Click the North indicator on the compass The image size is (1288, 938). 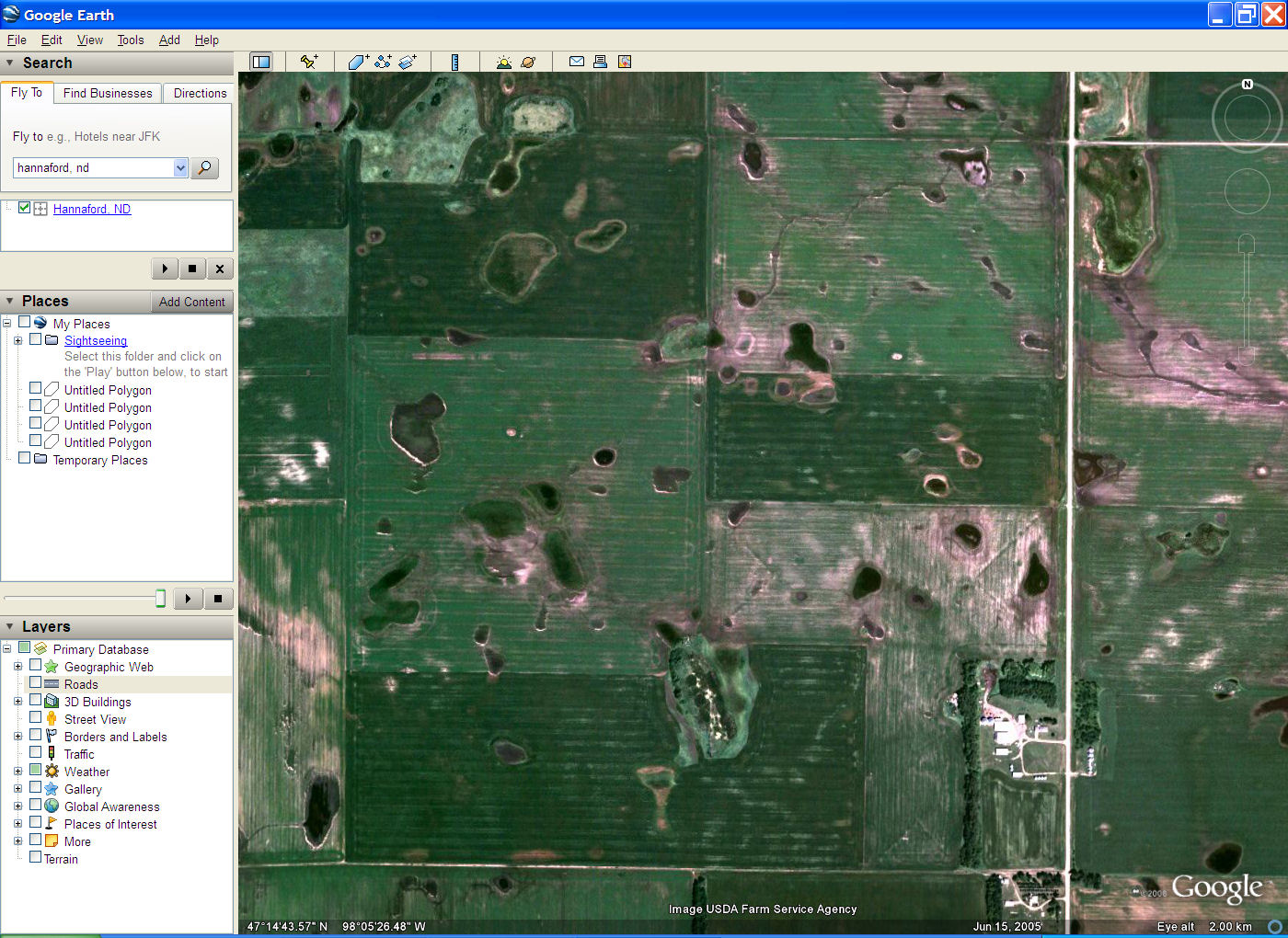click(x=1248, y=84)
